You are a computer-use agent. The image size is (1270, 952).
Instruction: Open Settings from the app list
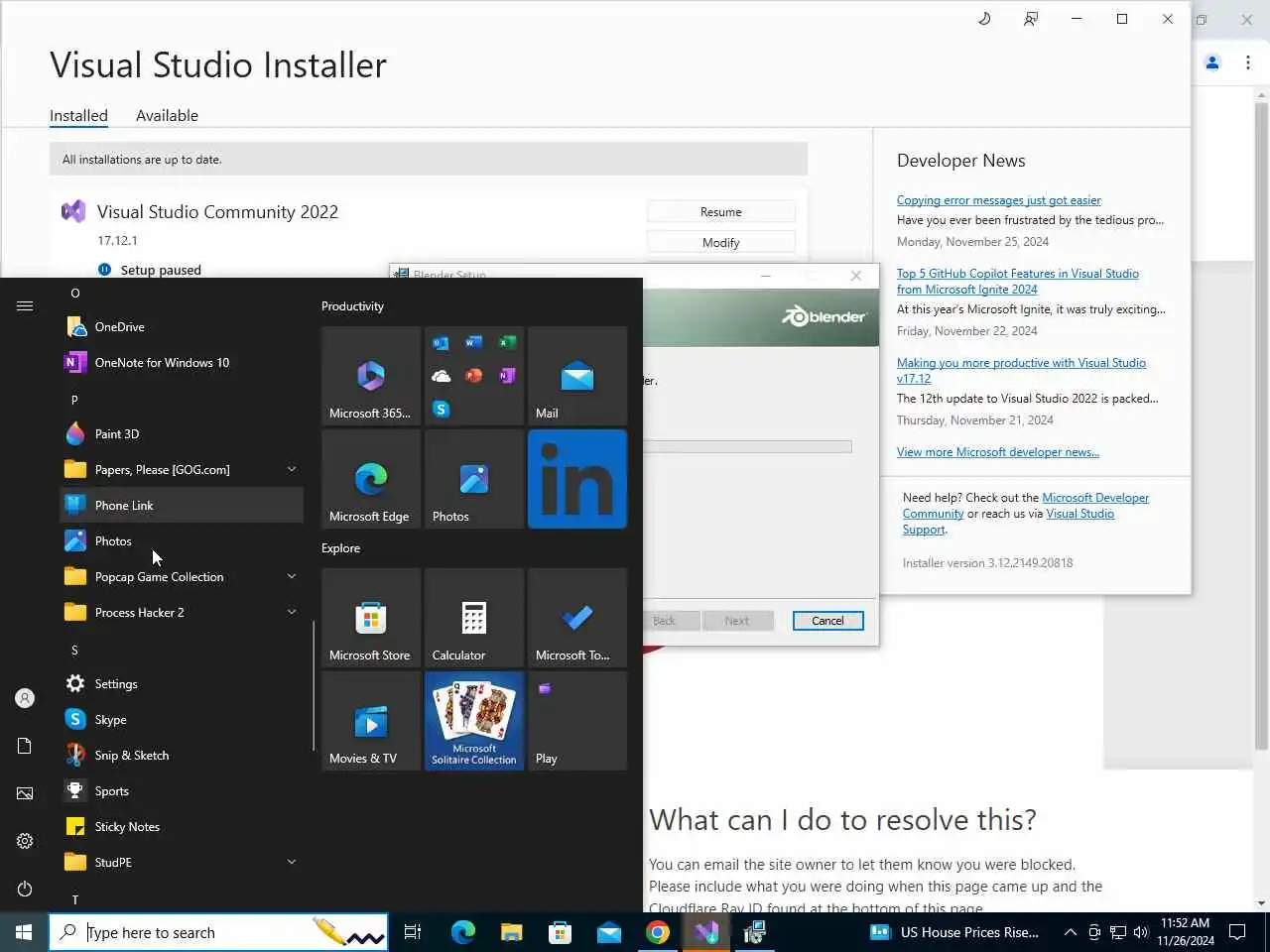point(182,684)
